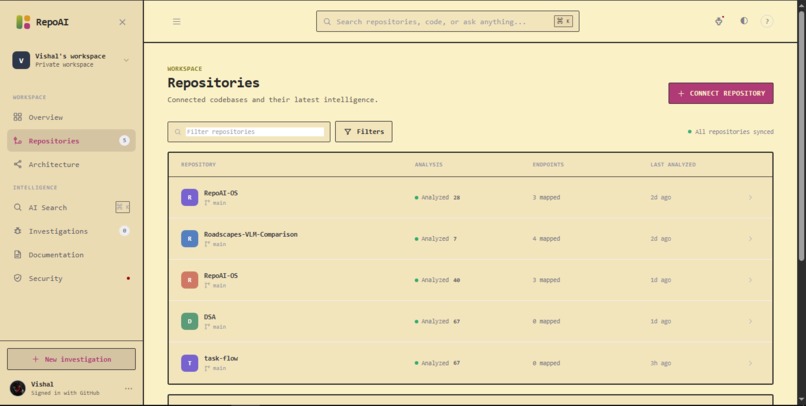
Task: Click the Repositories branch icon
Action: (x=17, y=141)
